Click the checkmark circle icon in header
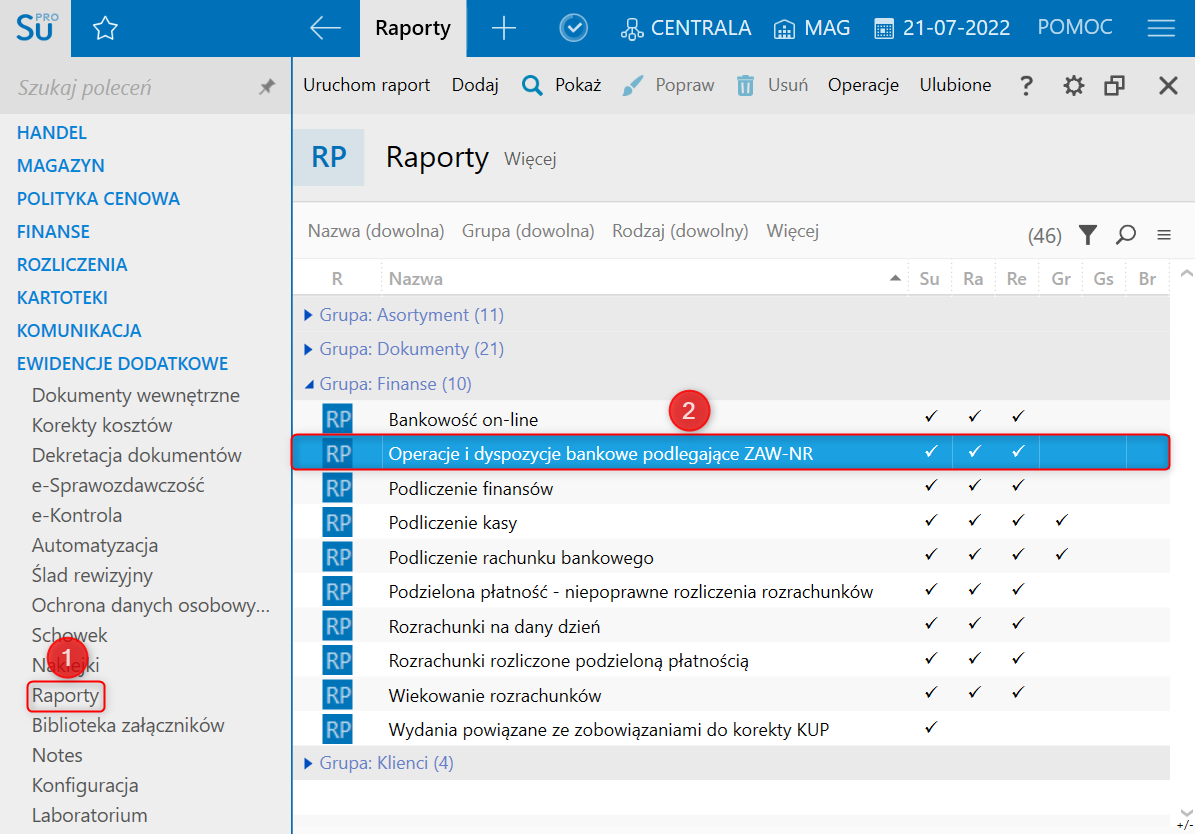The width and height of the screenshot is (1195, 834). (573, 29)
